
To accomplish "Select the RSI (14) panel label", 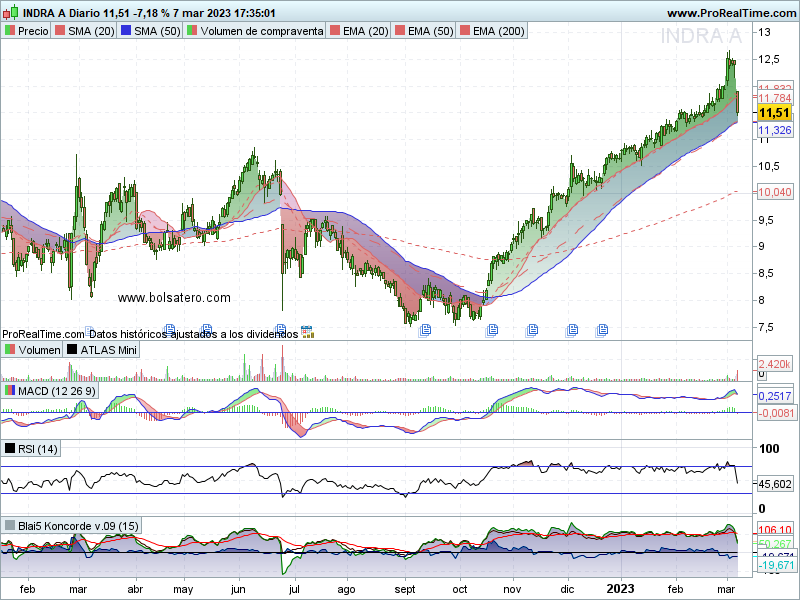I will click(31, 449).
